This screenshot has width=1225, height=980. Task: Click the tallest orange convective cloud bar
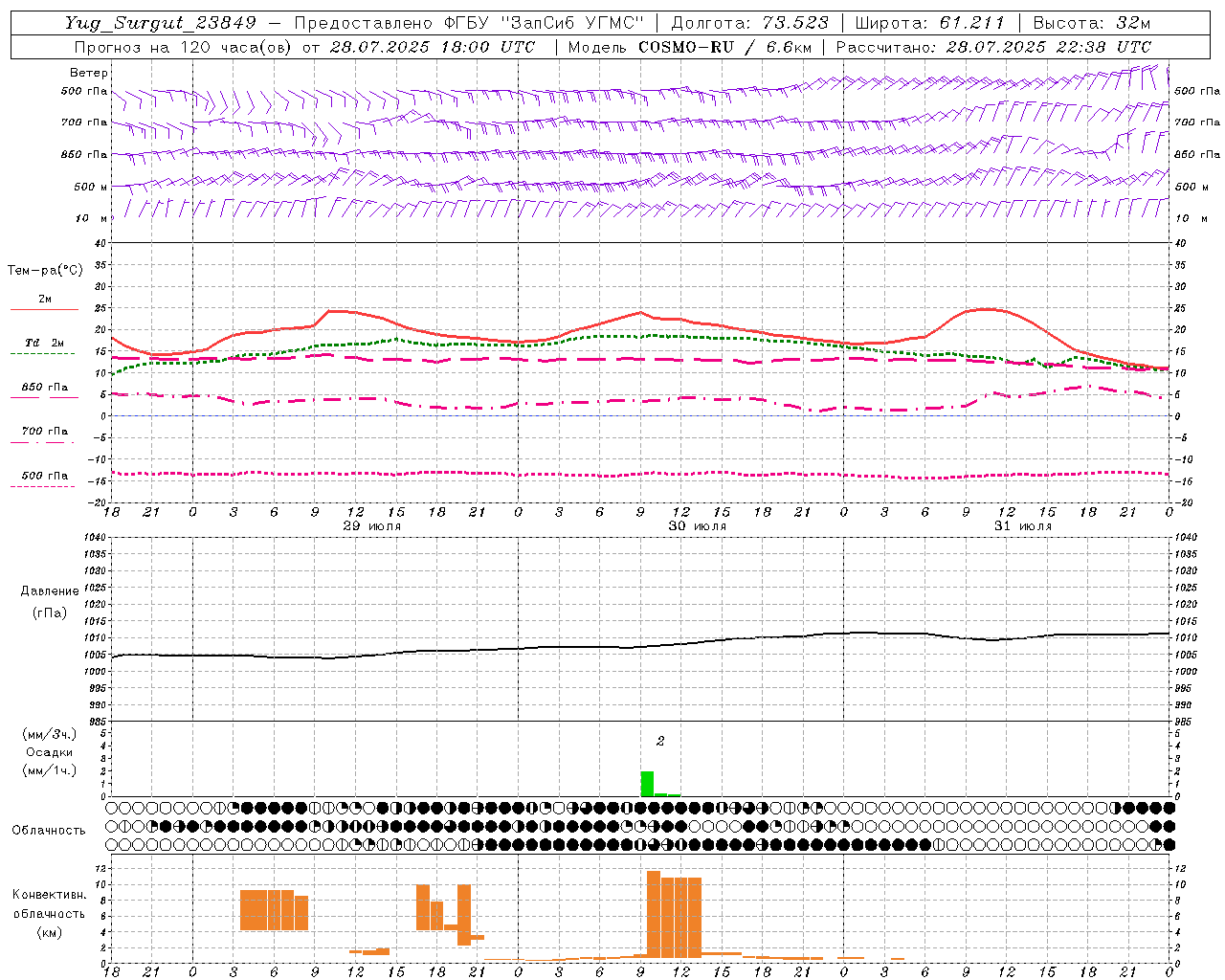654,914
